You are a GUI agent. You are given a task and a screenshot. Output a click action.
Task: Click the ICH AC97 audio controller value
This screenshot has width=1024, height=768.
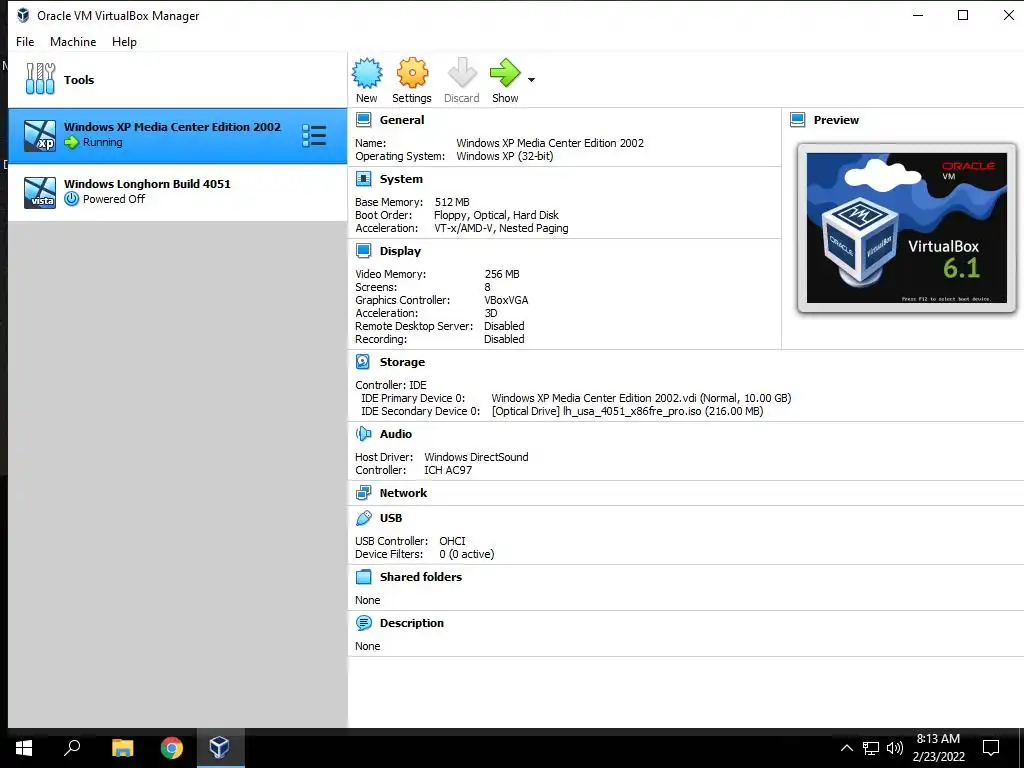[448, 470]
